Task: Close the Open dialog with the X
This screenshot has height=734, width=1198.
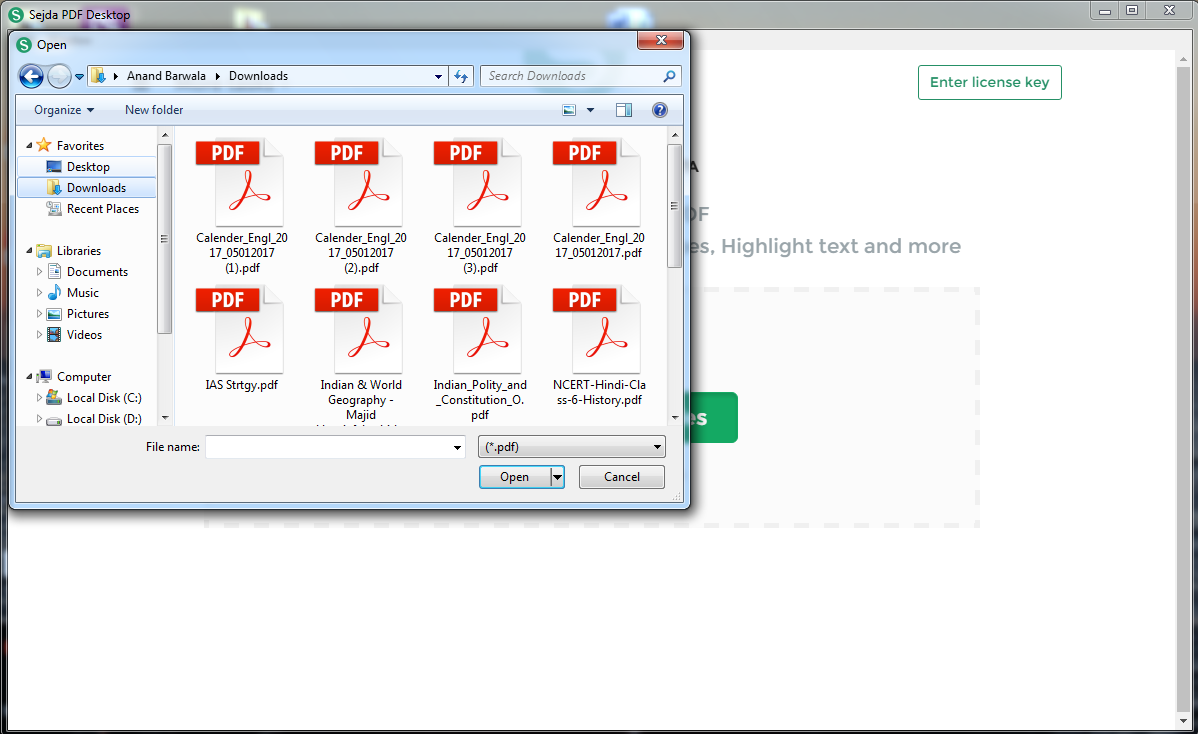Action: point(661,40)
